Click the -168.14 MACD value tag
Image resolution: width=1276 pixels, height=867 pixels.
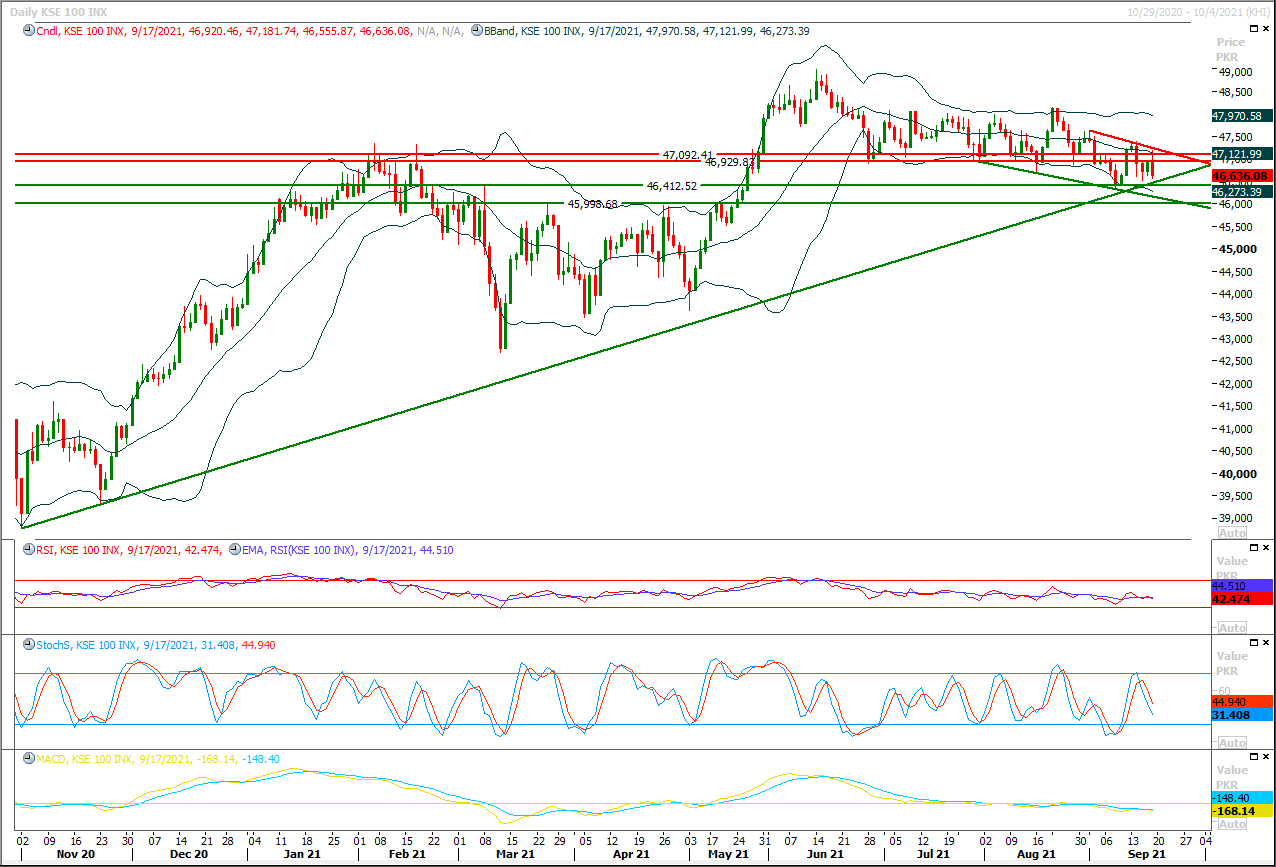pos(1241,811)
